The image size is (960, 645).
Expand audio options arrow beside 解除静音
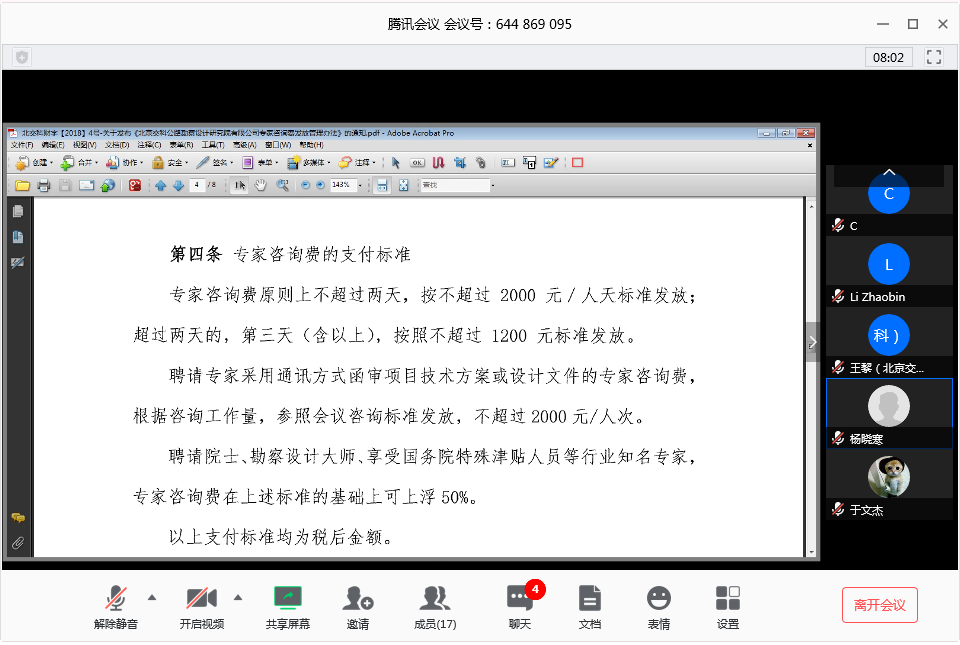pos(152,597)
